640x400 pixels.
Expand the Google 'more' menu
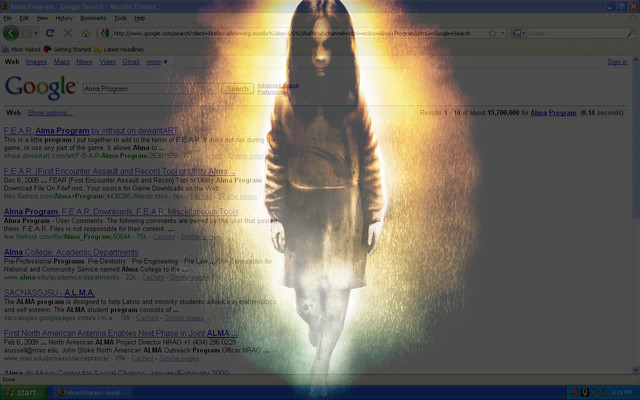click(157, 62)
